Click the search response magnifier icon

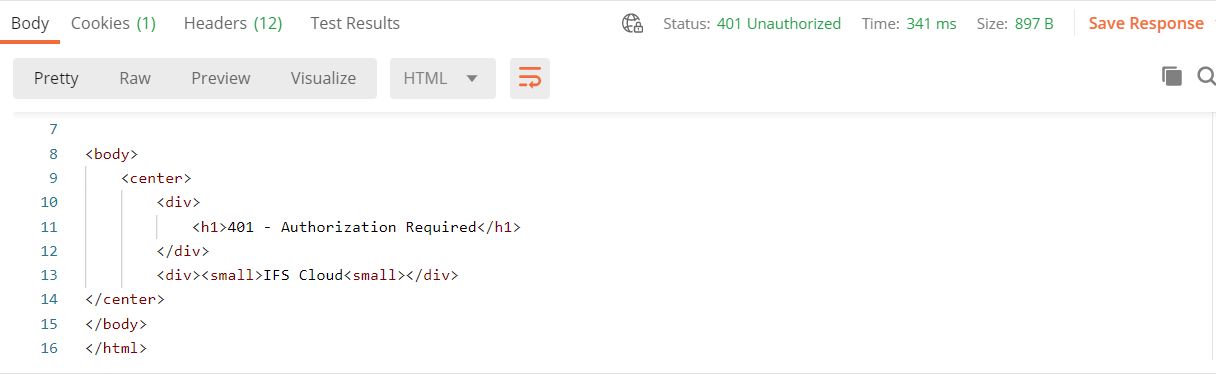click(x=1206, y=76)
